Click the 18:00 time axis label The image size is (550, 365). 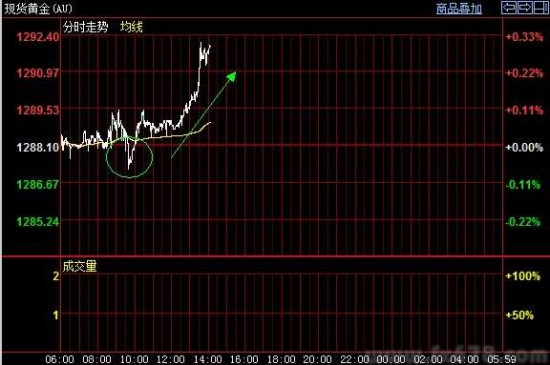(x=281, y=359)
